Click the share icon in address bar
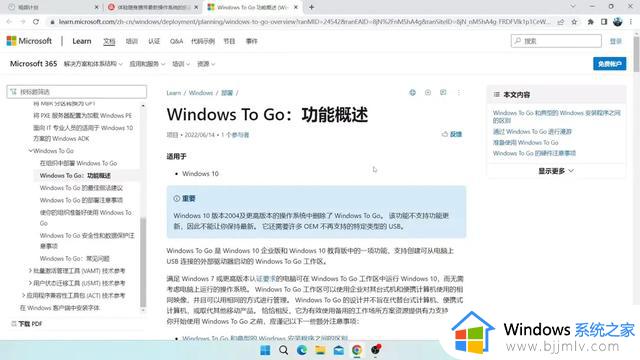This screenshot has height=360, width=640. [561, 22]
